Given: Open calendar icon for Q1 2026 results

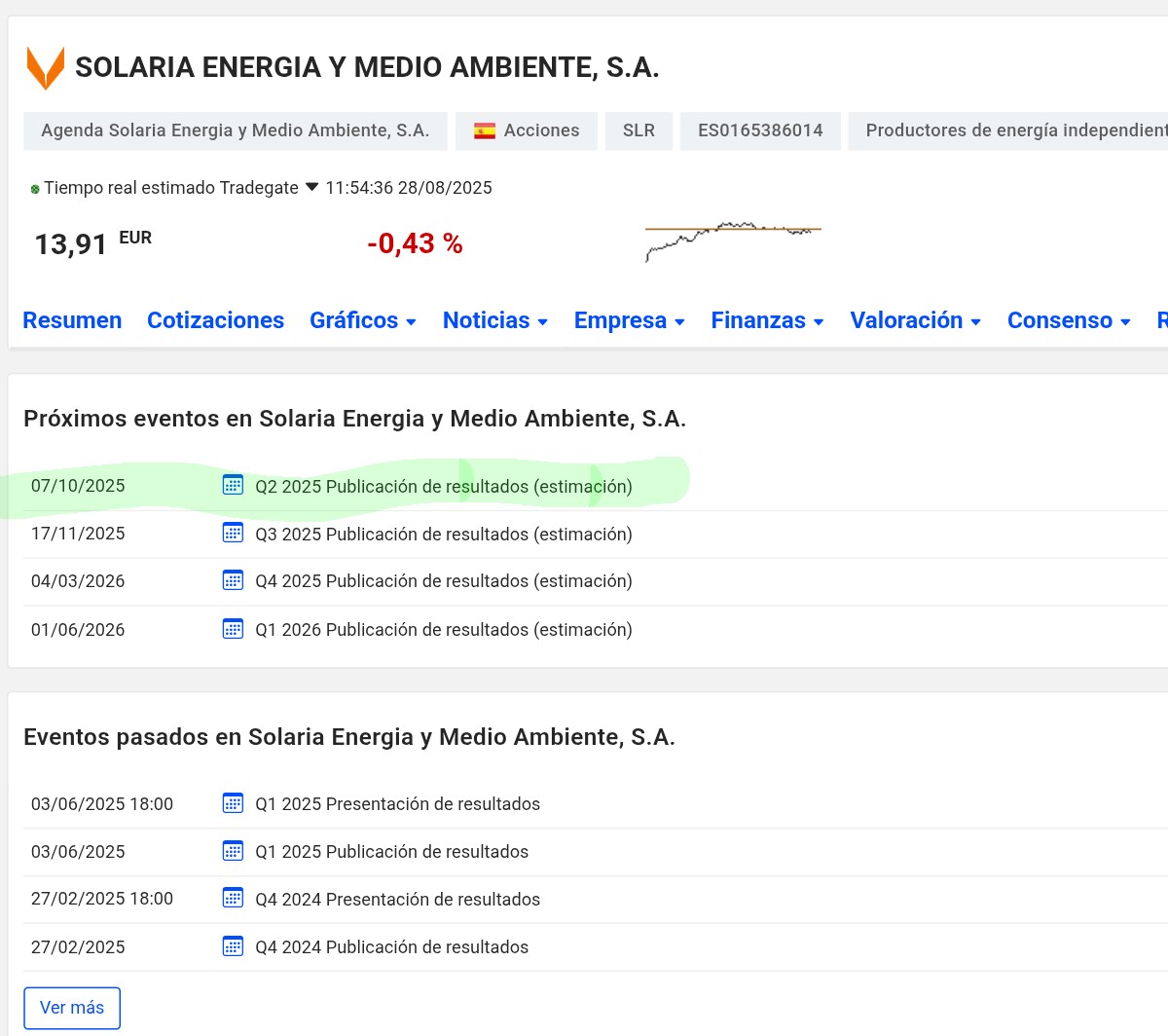Looking at the screenshot, I should (233, 629).
